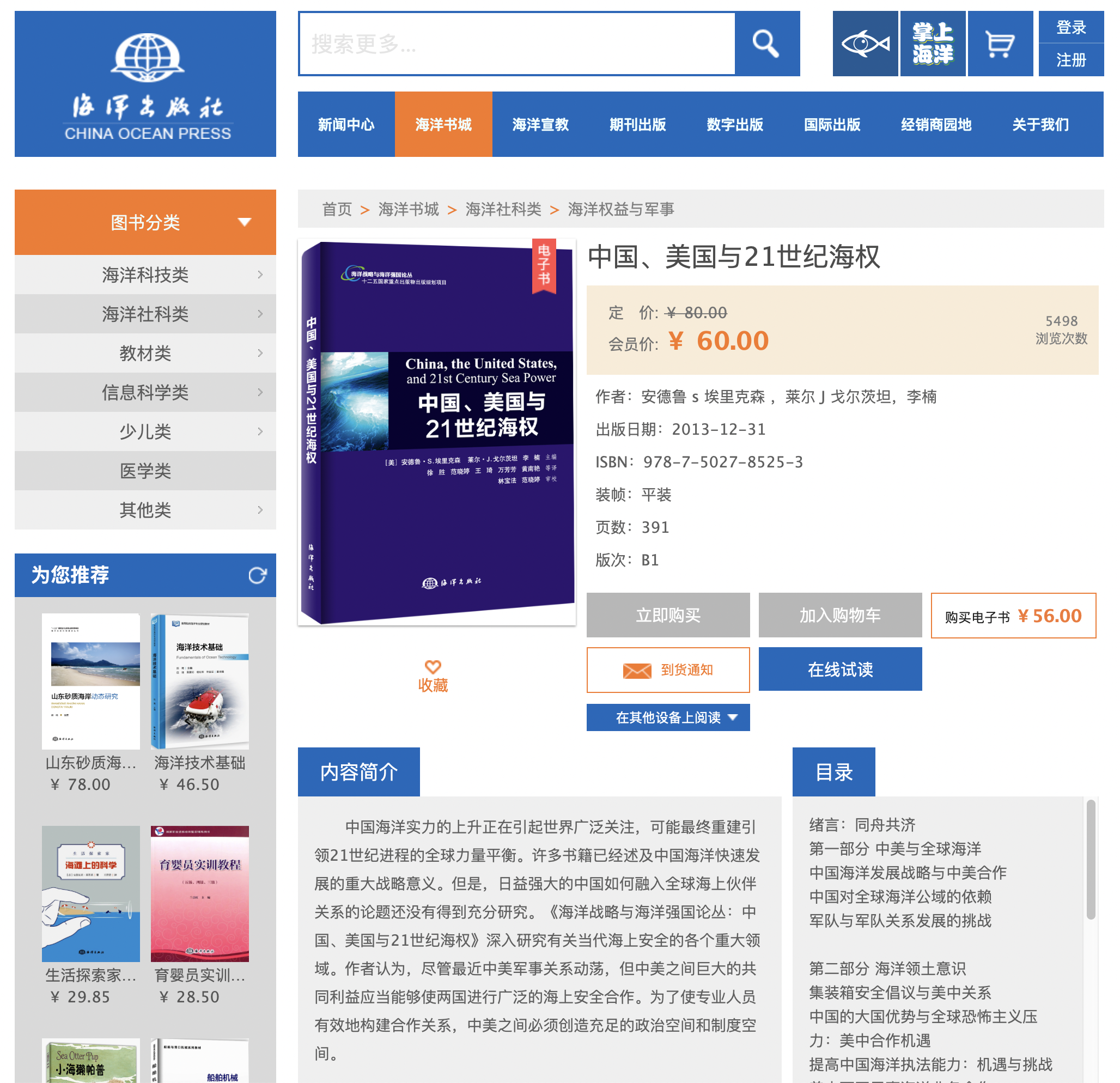Click the 立即购买 button
The image size is (1120, 1083).
point(668,615)
